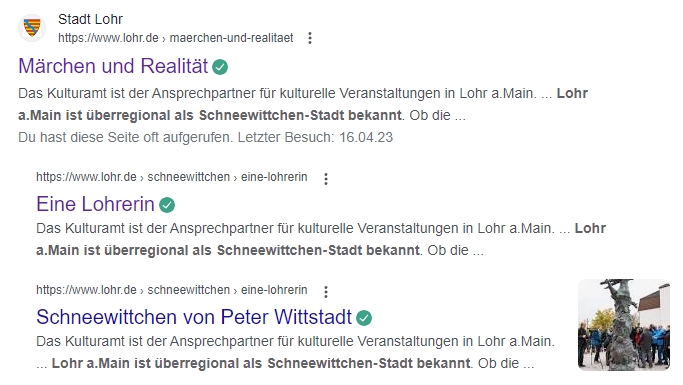Click green checkmark badge next to Märchen und Realität
Screen dimensions: 683x385
point(220,67)
